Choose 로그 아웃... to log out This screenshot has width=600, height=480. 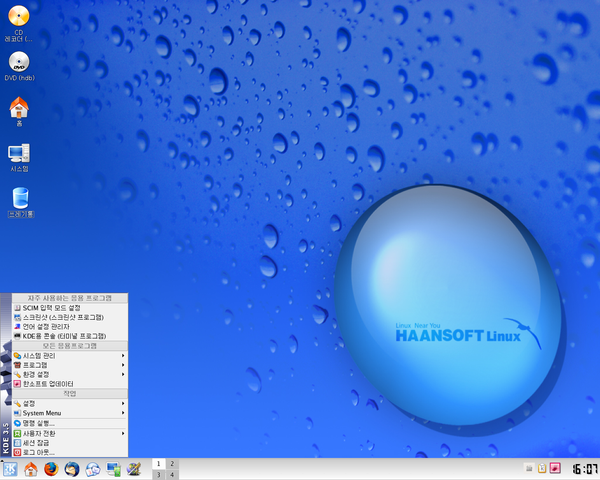[70, 452]
